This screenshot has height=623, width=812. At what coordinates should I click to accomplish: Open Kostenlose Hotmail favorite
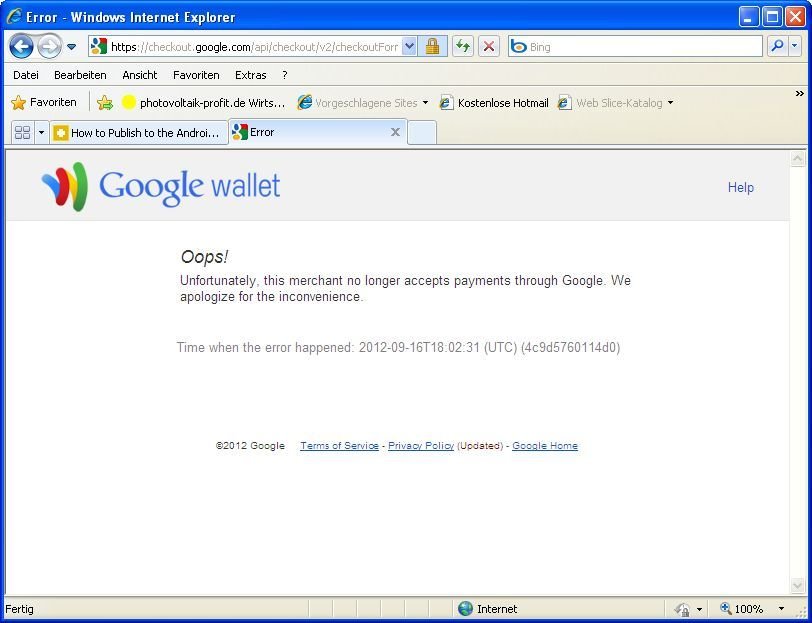pos(494,103)
